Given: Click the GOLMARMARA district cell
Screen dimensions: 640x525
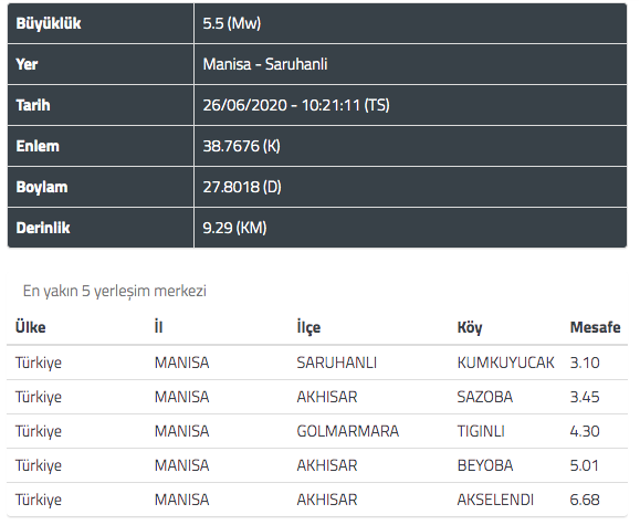Looking at the screenshot, I should click(347, 431).
